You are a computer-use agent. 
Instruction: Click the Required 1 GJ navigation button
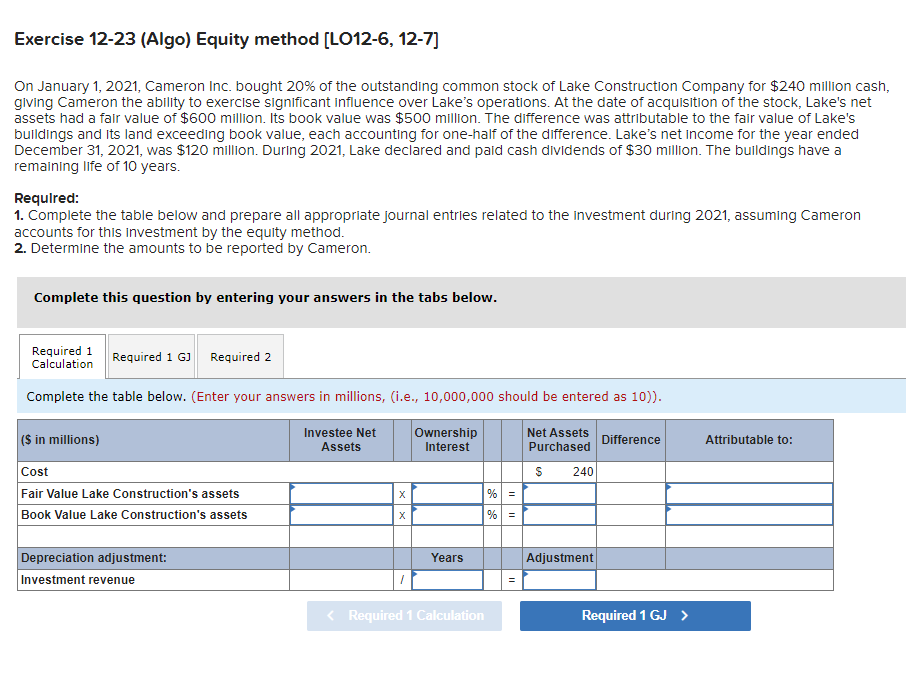pyautogui.click(x=634, y=615)
